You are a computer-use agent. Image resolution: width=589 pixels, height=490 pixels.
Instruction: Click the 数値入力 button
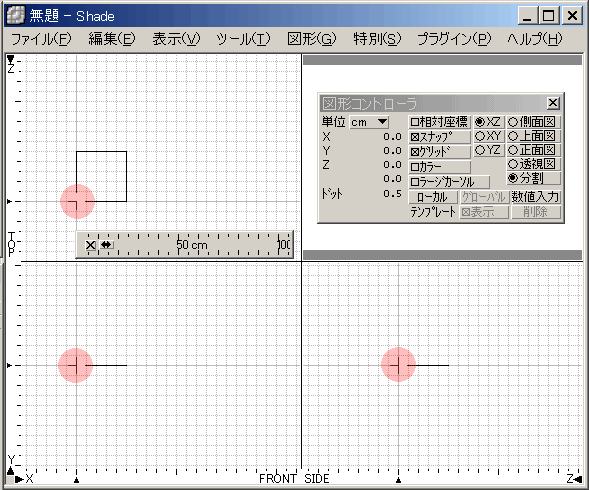(535, 197)
